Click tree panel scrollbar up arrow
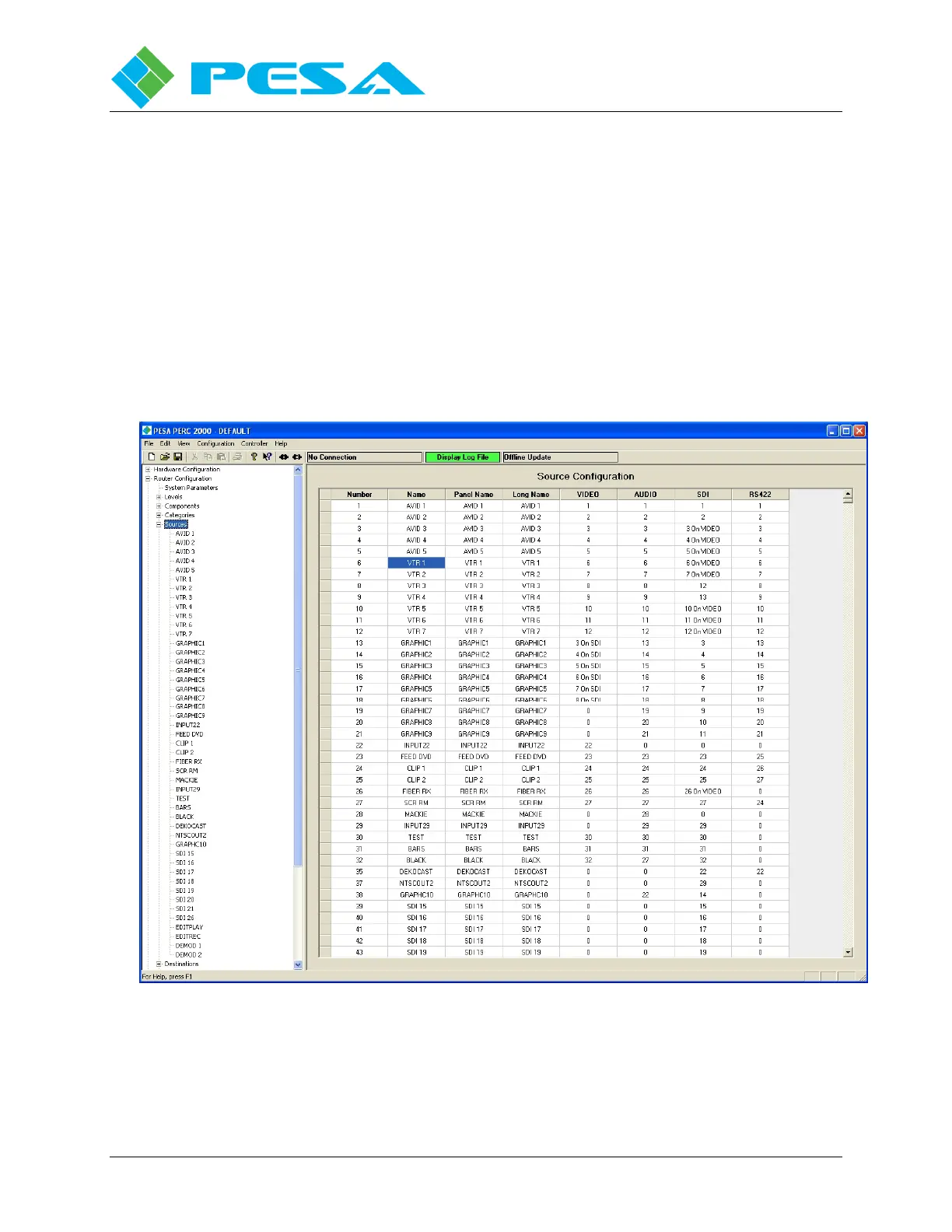 (298, 470)
